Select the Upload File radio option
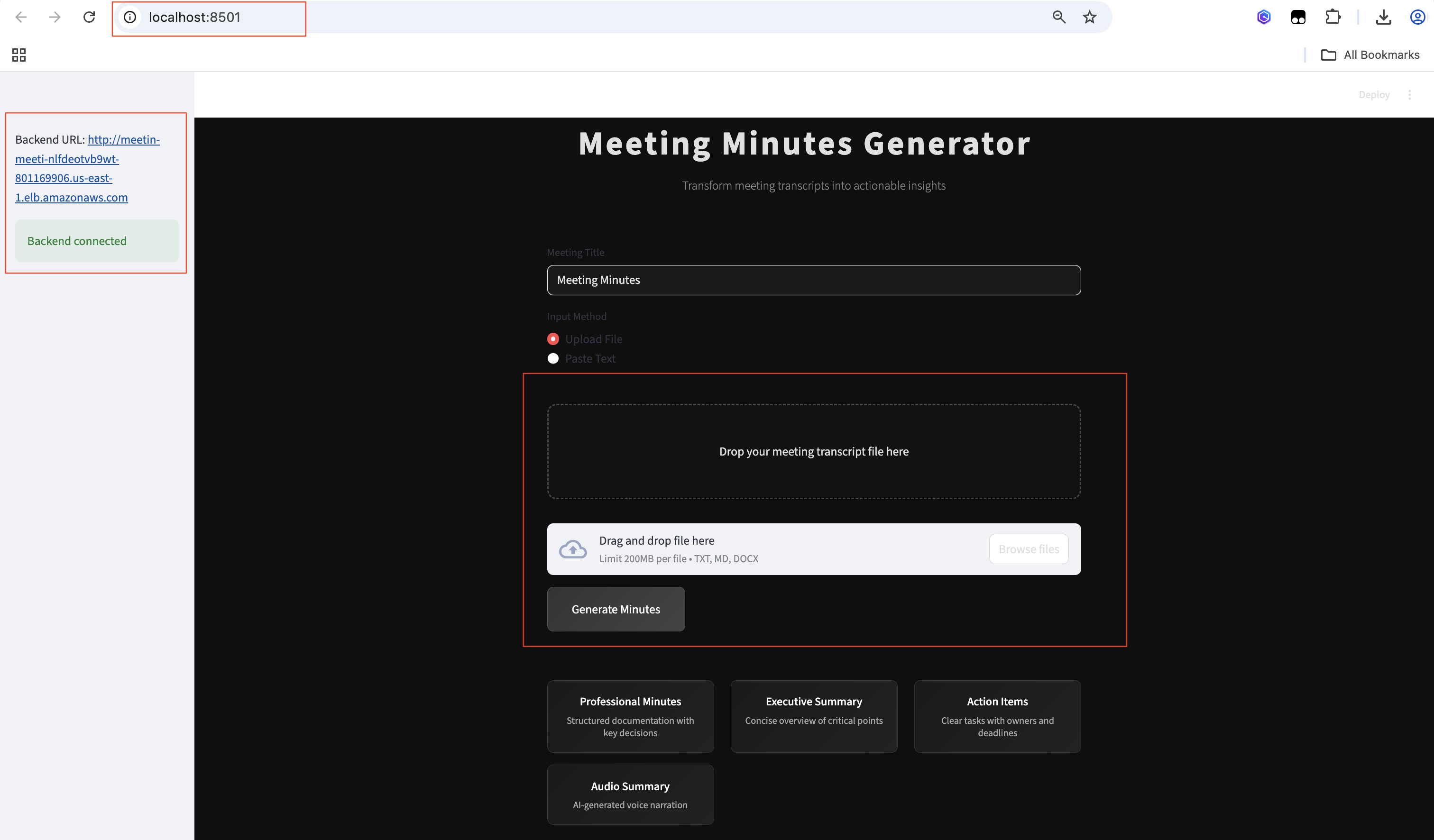1434x840 pixels. pos(585,339)
